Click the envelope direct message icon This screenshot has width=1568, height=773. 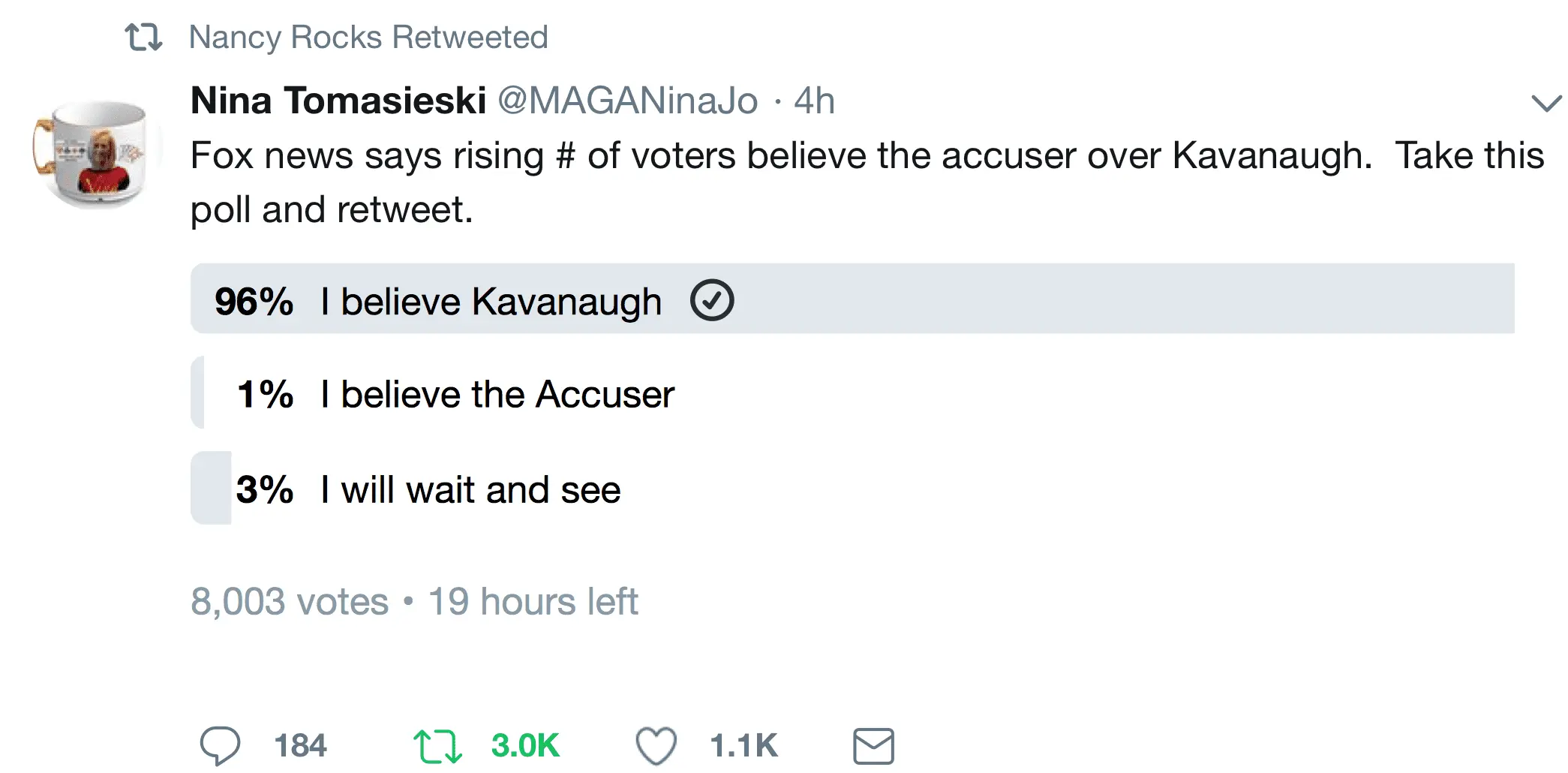pyautogui.click(x=873, y=746)
